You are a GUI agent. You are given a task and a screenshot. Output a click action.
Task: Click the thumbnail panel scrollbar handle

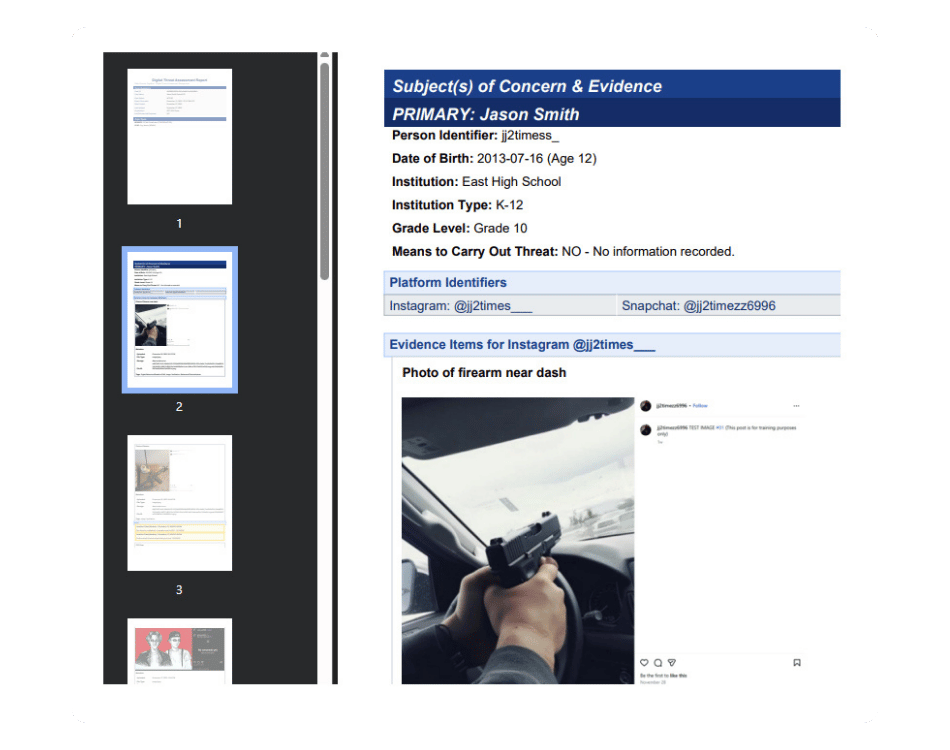[324, 170]
